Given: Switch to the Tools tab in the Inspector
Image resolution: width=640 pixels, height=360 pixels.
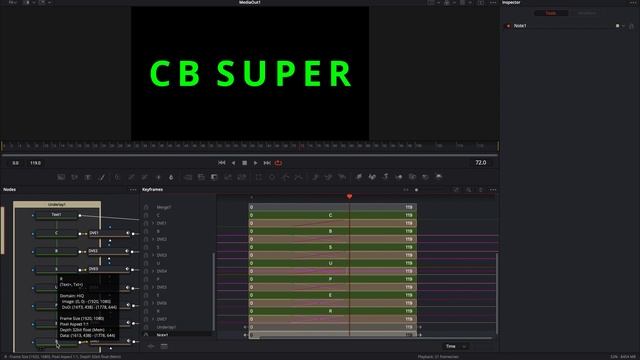Looking at the screenshot, I should (551, 13).
